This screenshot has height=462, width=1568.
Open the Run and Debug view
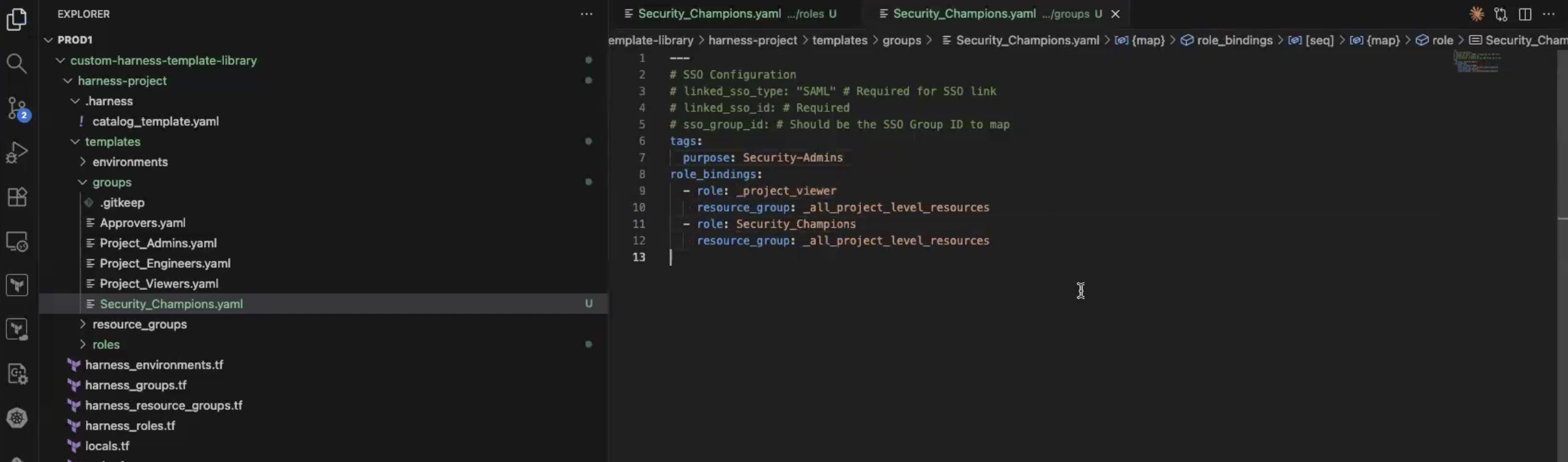tap(17, 153)
